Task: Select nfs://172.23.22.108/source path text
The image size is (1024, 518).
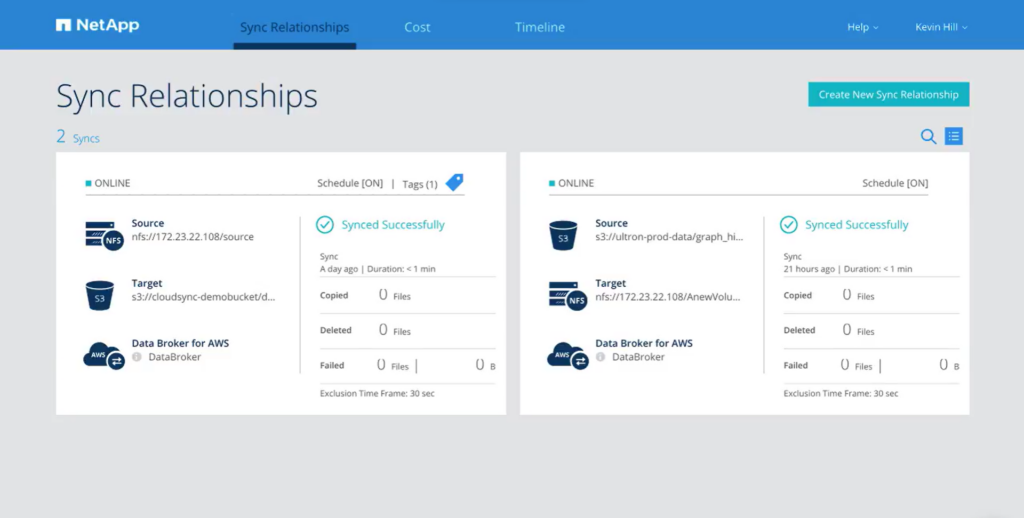Action: [193, 237]
